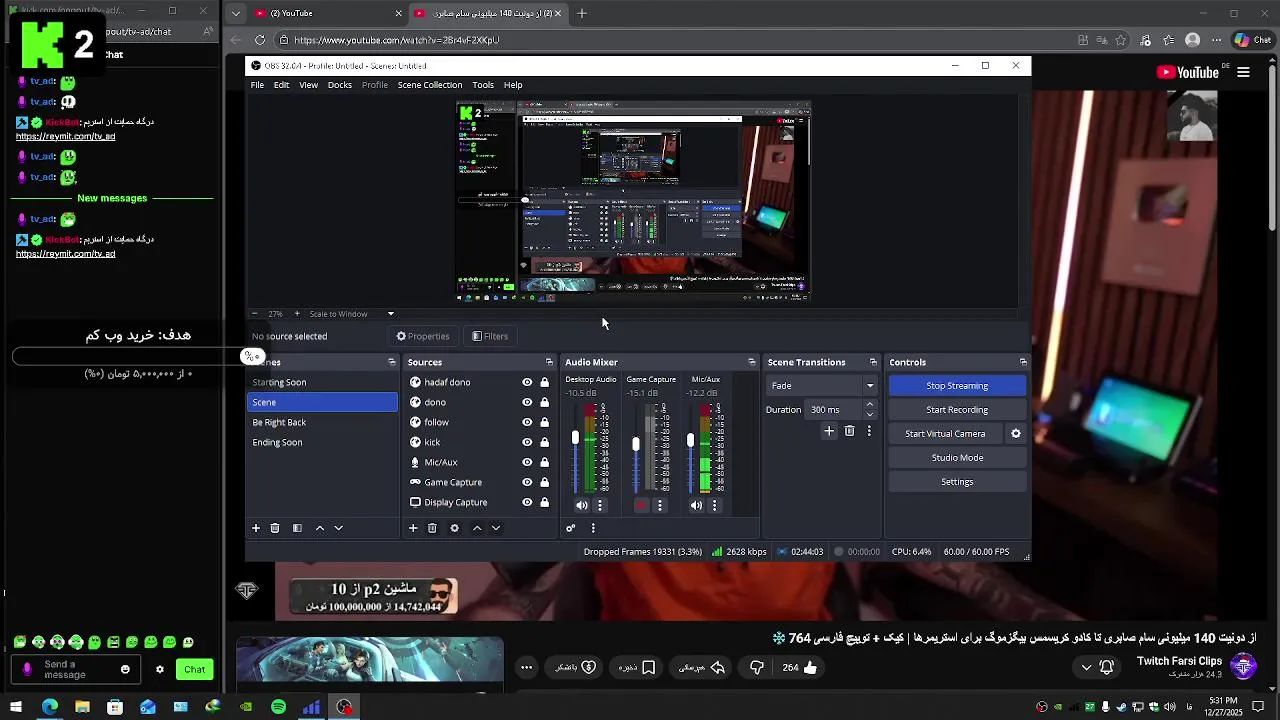Adjust the Mic/Aux volume slider handle

(x=690, y=440)
